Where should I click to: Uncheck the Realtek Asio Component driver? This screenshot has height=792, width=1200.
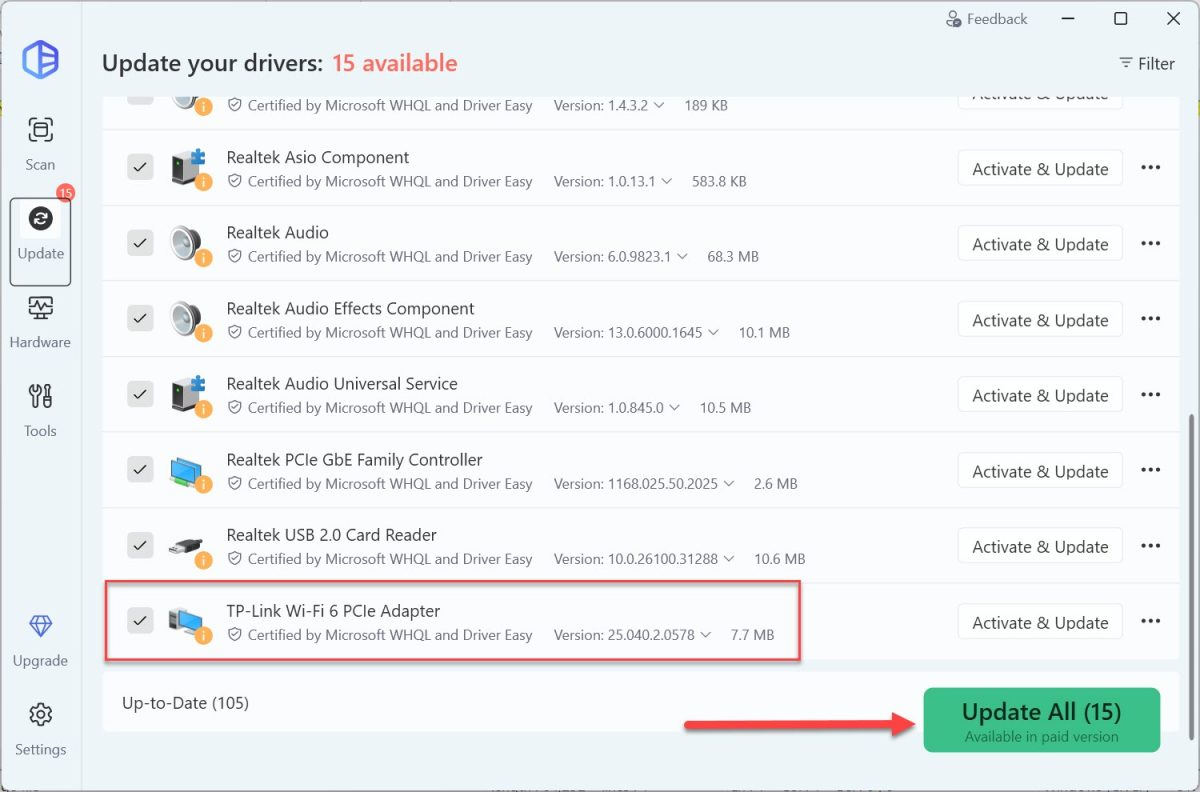pyautogui.click(x=140, y=167)
